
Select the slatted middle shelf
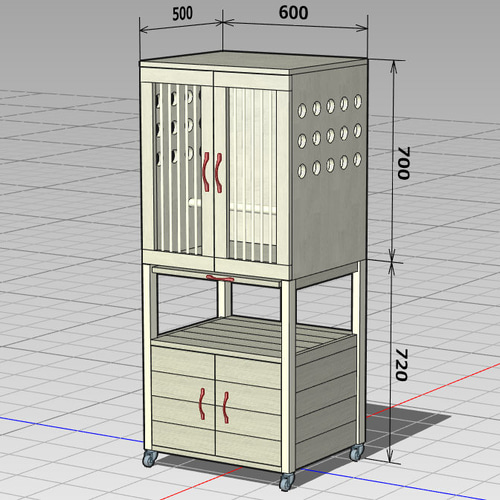pyautogui.click(x=257, y=334)
